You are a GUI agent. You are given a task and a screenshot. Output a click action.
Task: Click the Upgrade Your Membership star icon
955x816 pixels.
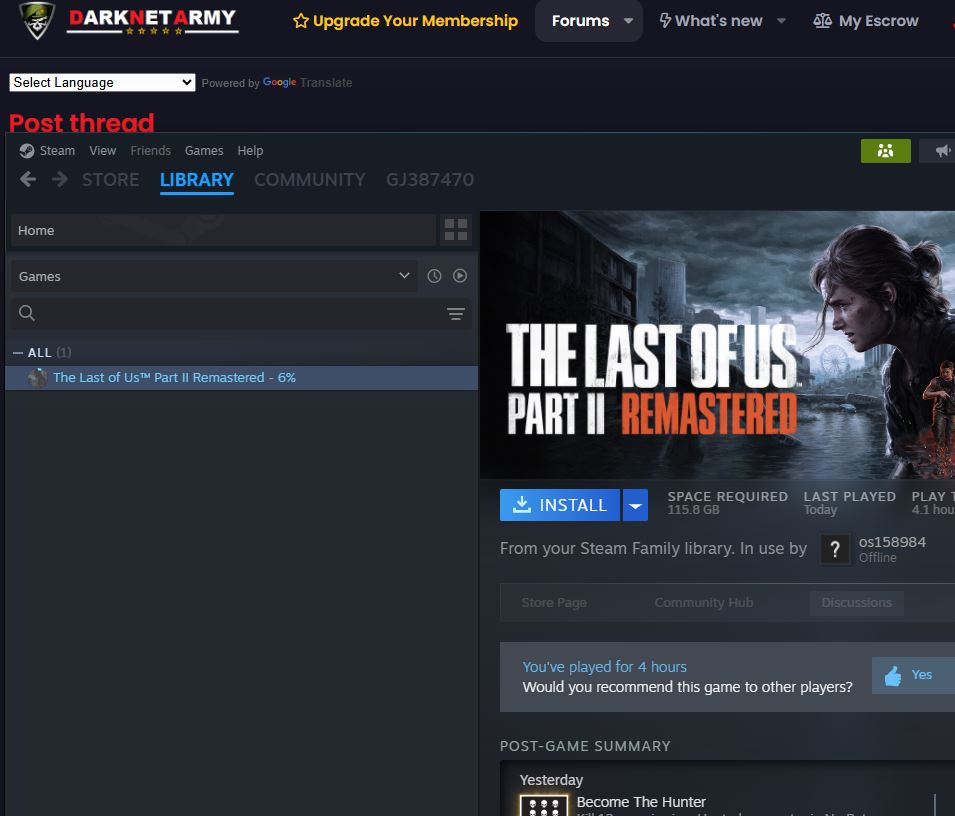[301, 21]
